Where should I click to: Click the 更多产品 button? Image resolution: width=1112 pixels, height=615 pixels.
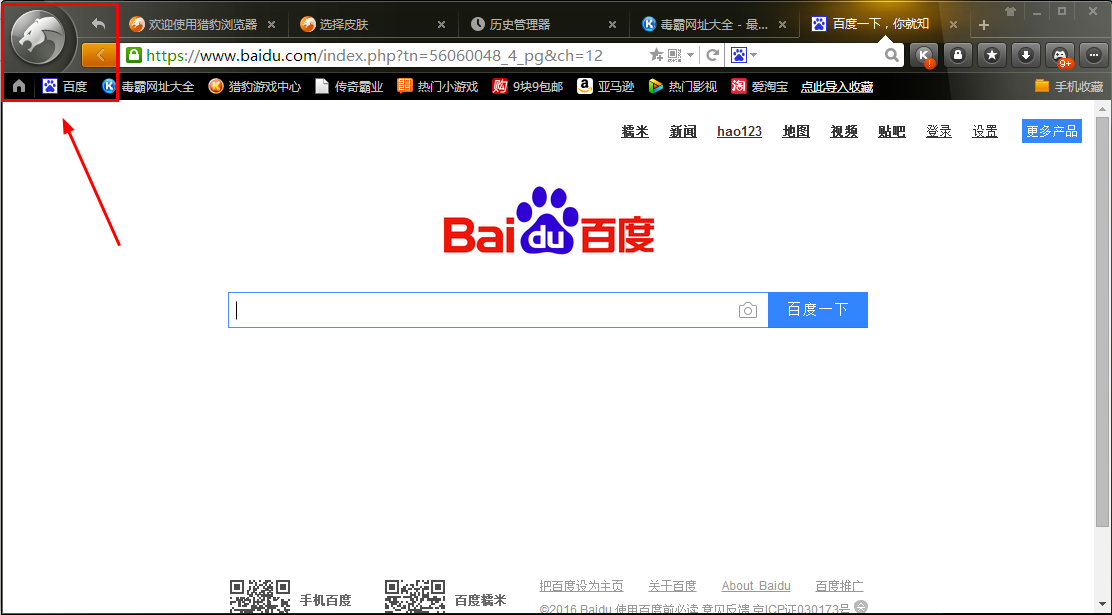[x=1051, y=131]
